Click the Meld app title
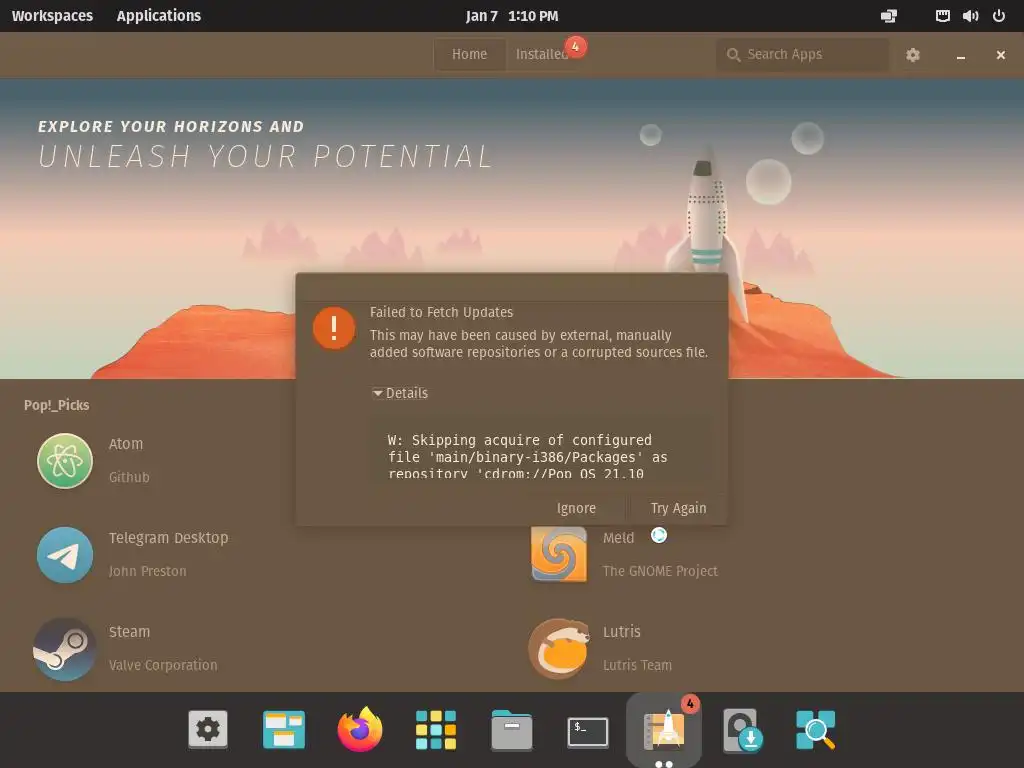Viewport: 1024px width, 768px height. [x=618, y=537]
